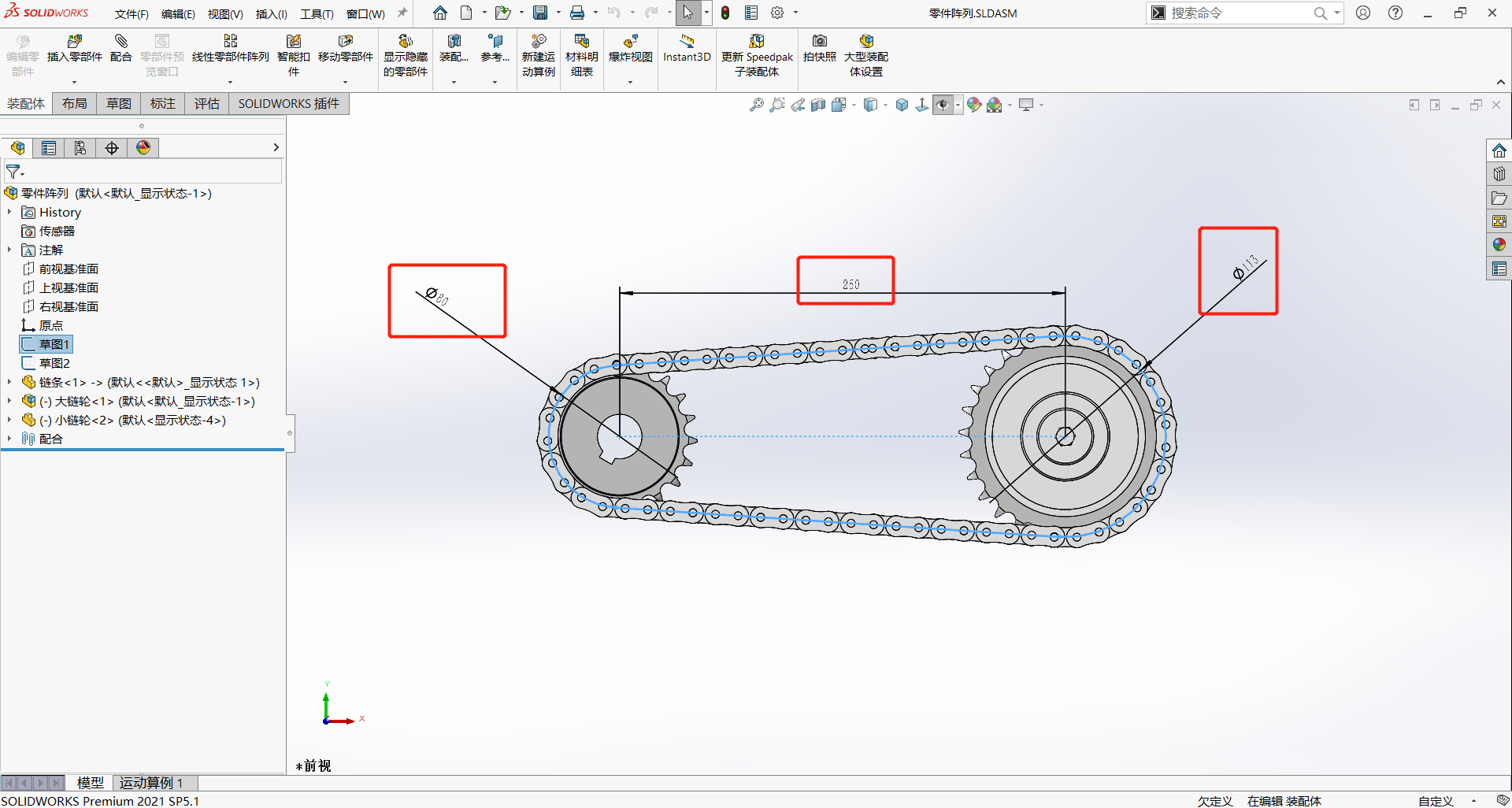Expand the manager panel chevron arrow
This screenshot has width=1512, height=808.
tap(276, 148)
